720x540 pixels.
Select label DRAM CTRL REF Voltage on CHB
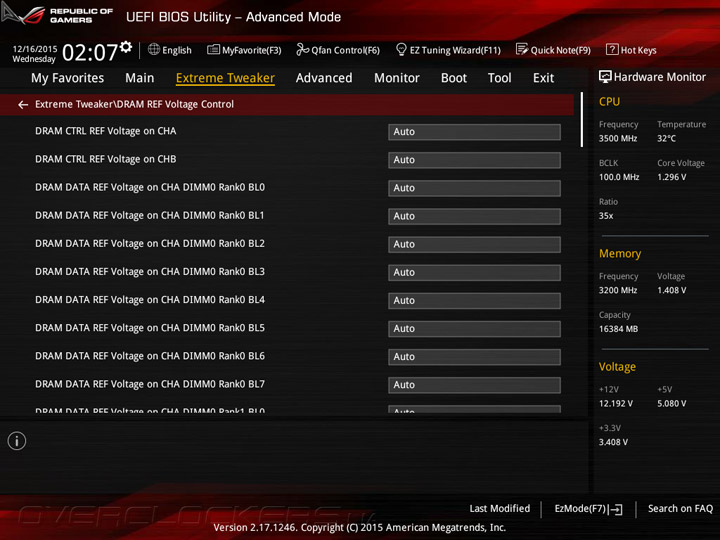coord(106,159)
